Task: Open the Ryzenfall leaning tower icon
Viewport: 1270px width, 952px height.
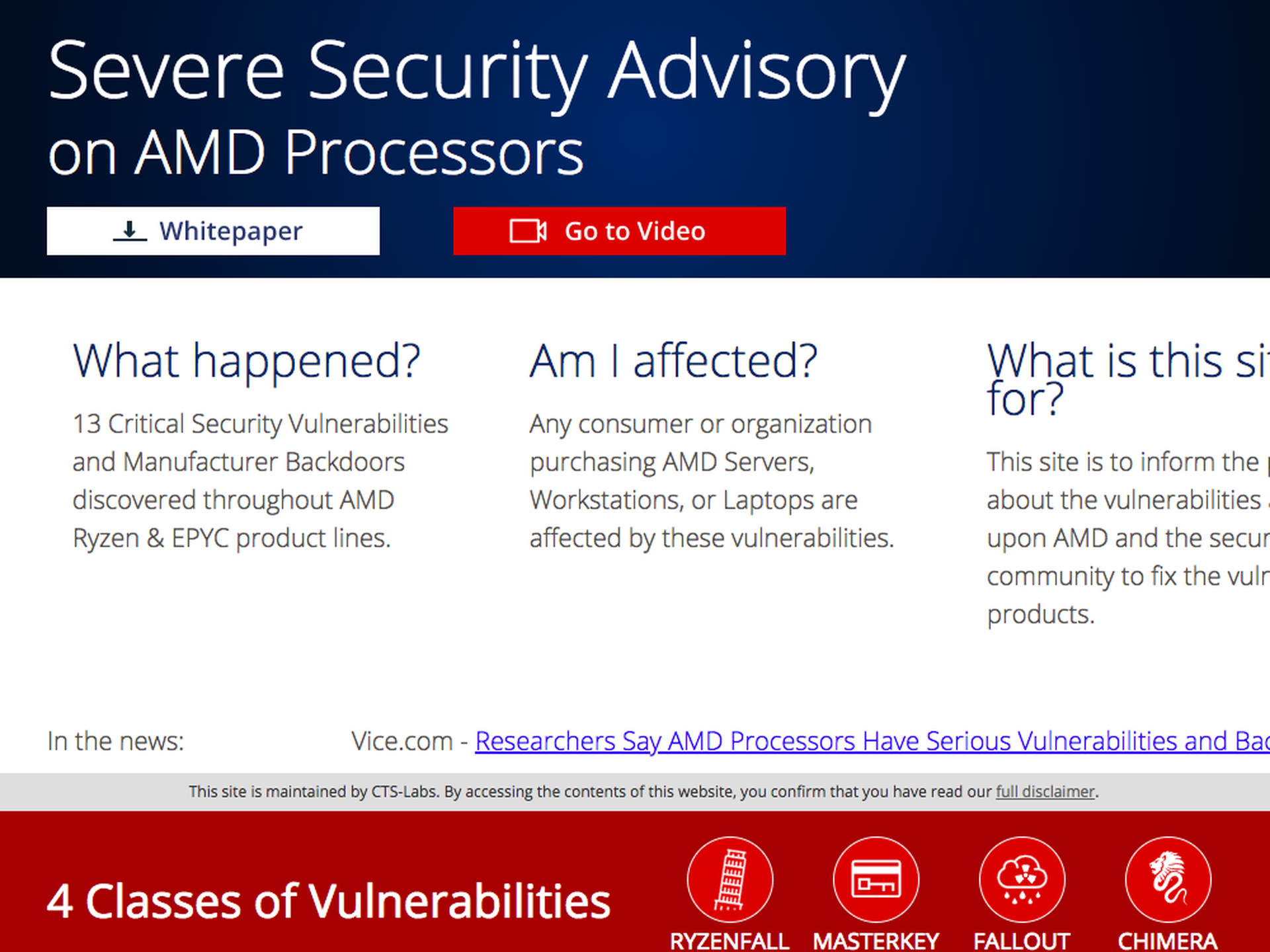Action: tap(730, 879)
